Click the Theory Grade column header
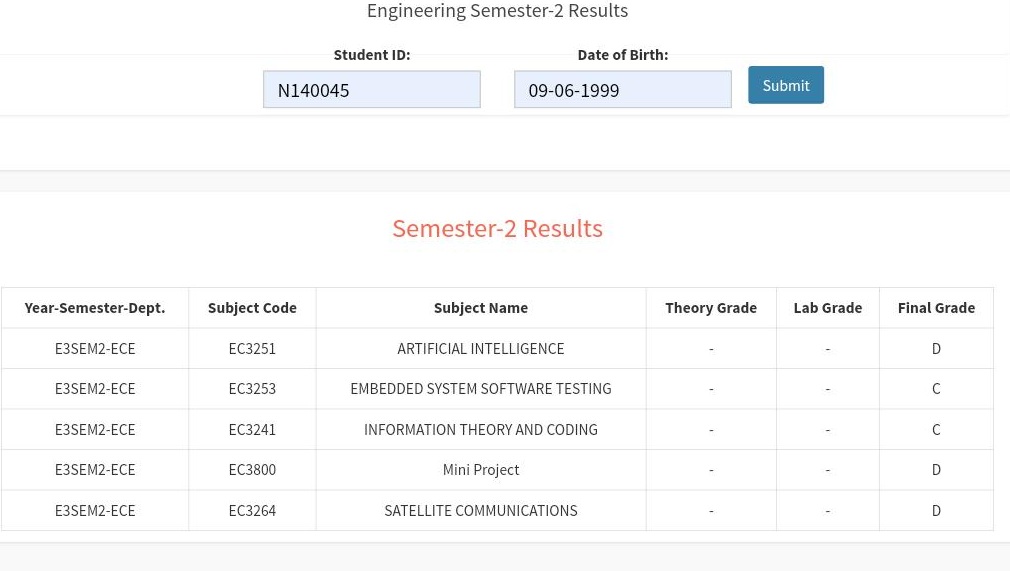1010x571 pixels. click(711, 308)
